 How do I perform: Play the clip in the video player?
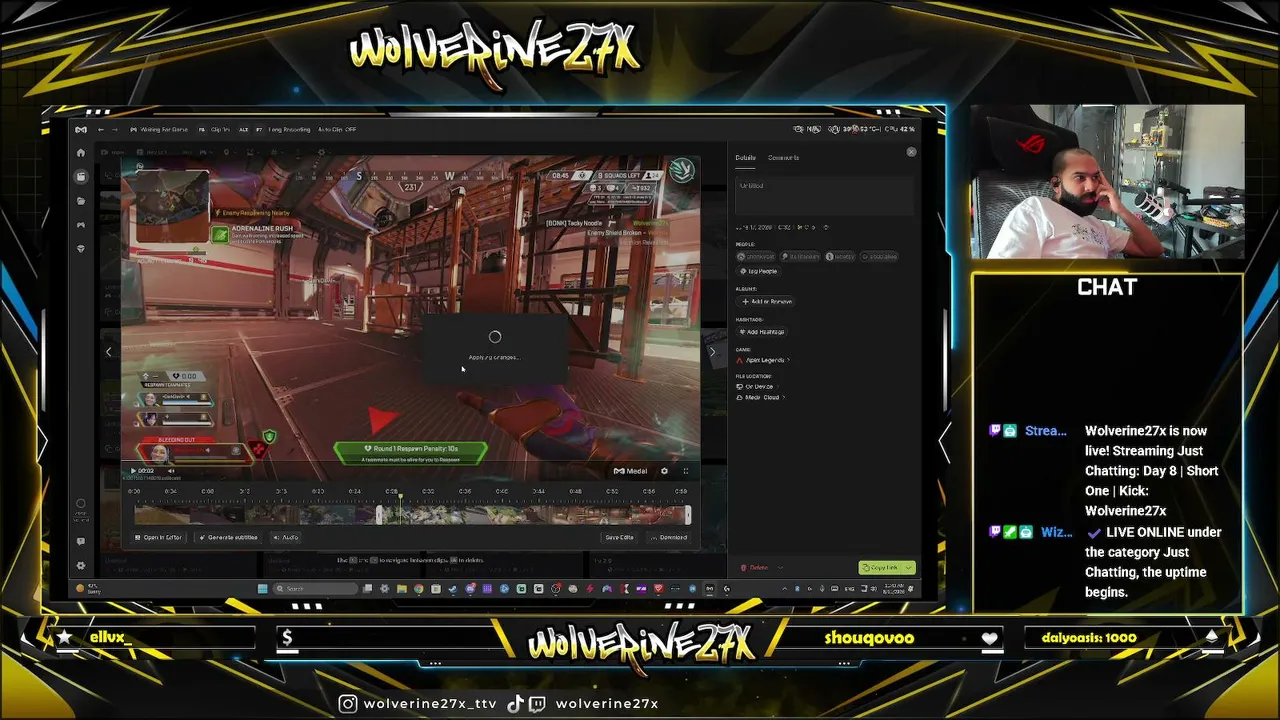133,471
